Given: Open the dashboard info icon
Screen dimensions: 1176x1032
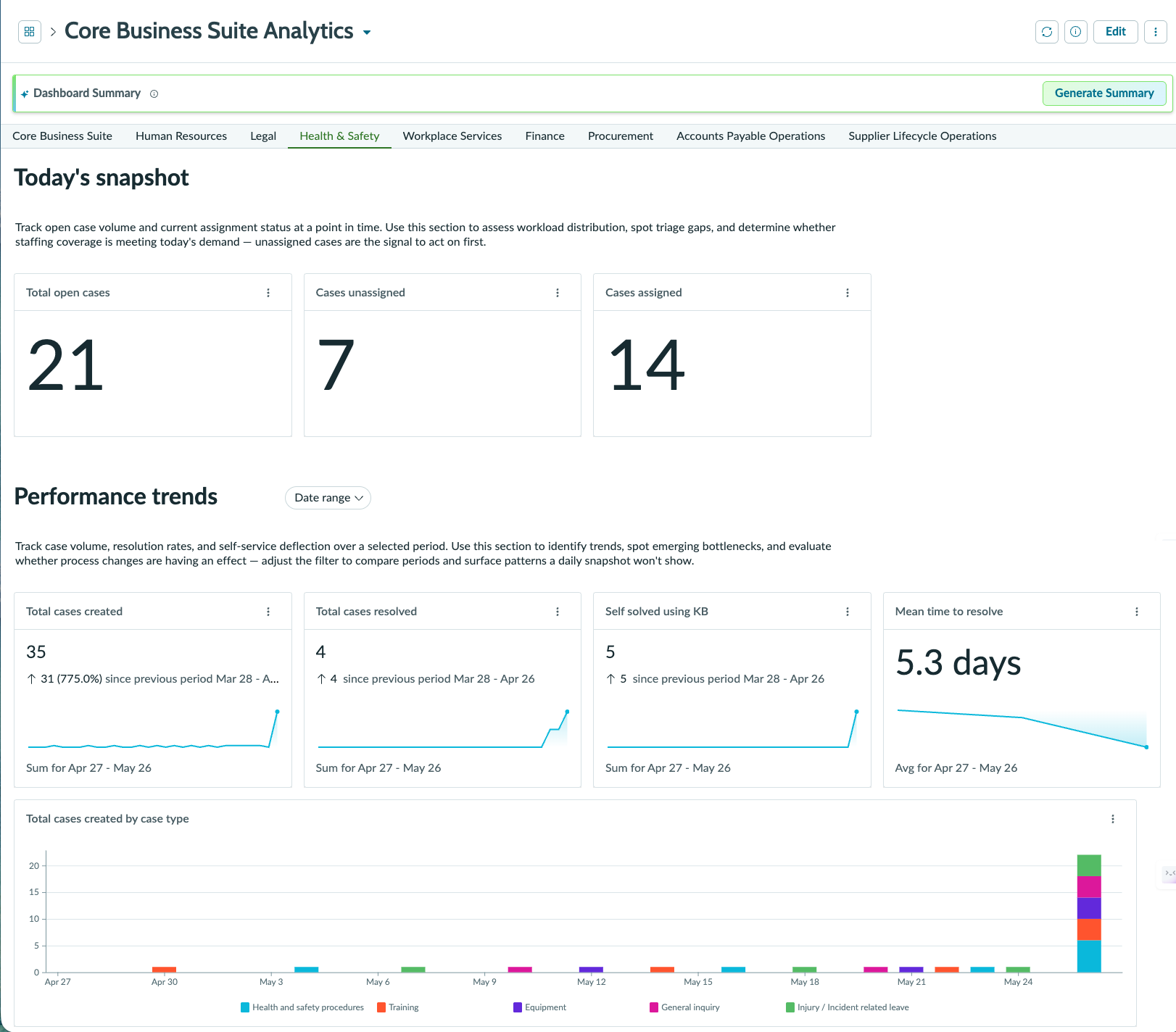Looking at the screenshot, I should point(1076,32).
